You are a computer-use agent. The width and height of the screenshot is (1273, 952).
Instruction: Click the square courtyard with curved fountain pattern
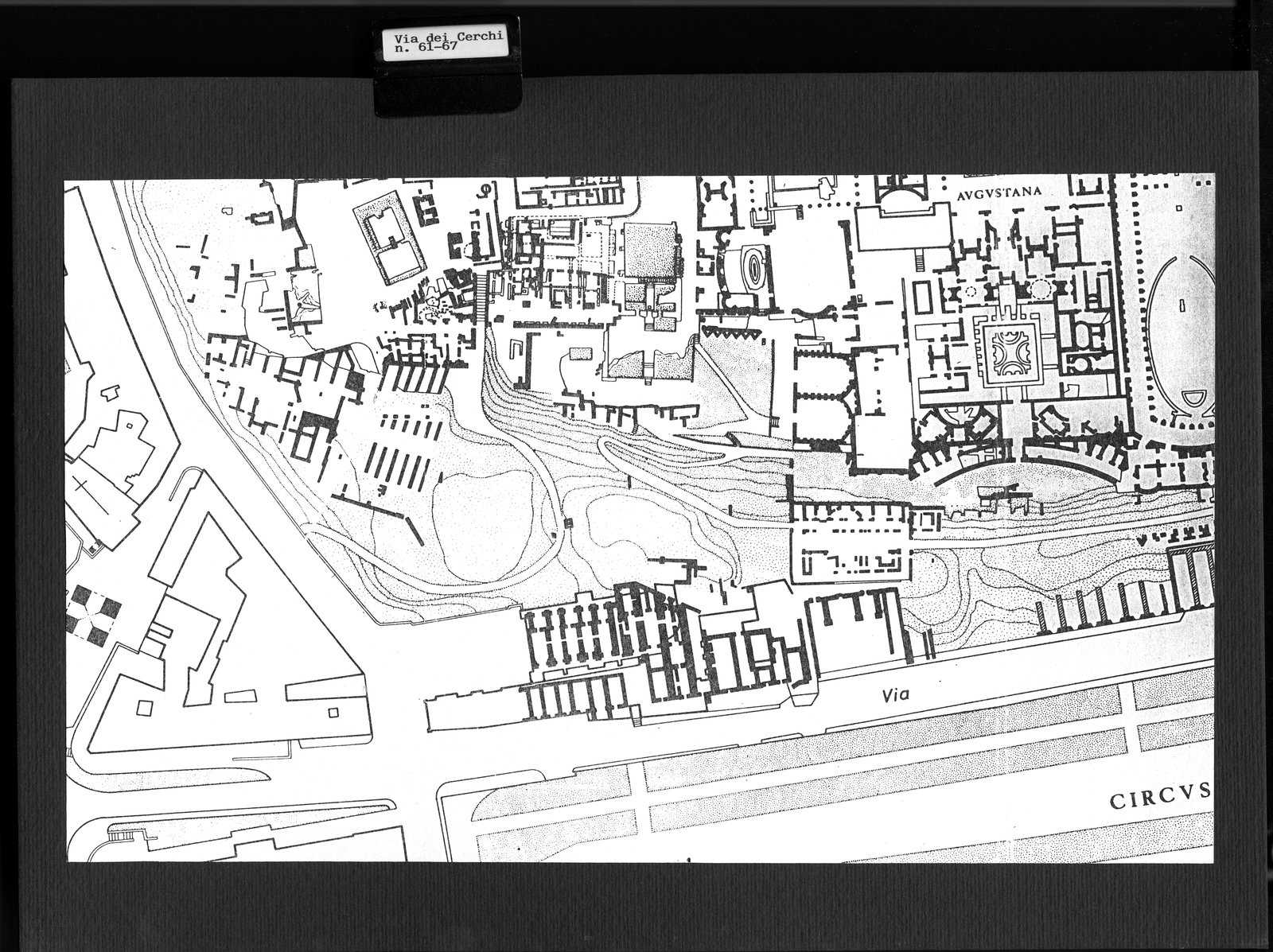click(x=1009, y=350)
